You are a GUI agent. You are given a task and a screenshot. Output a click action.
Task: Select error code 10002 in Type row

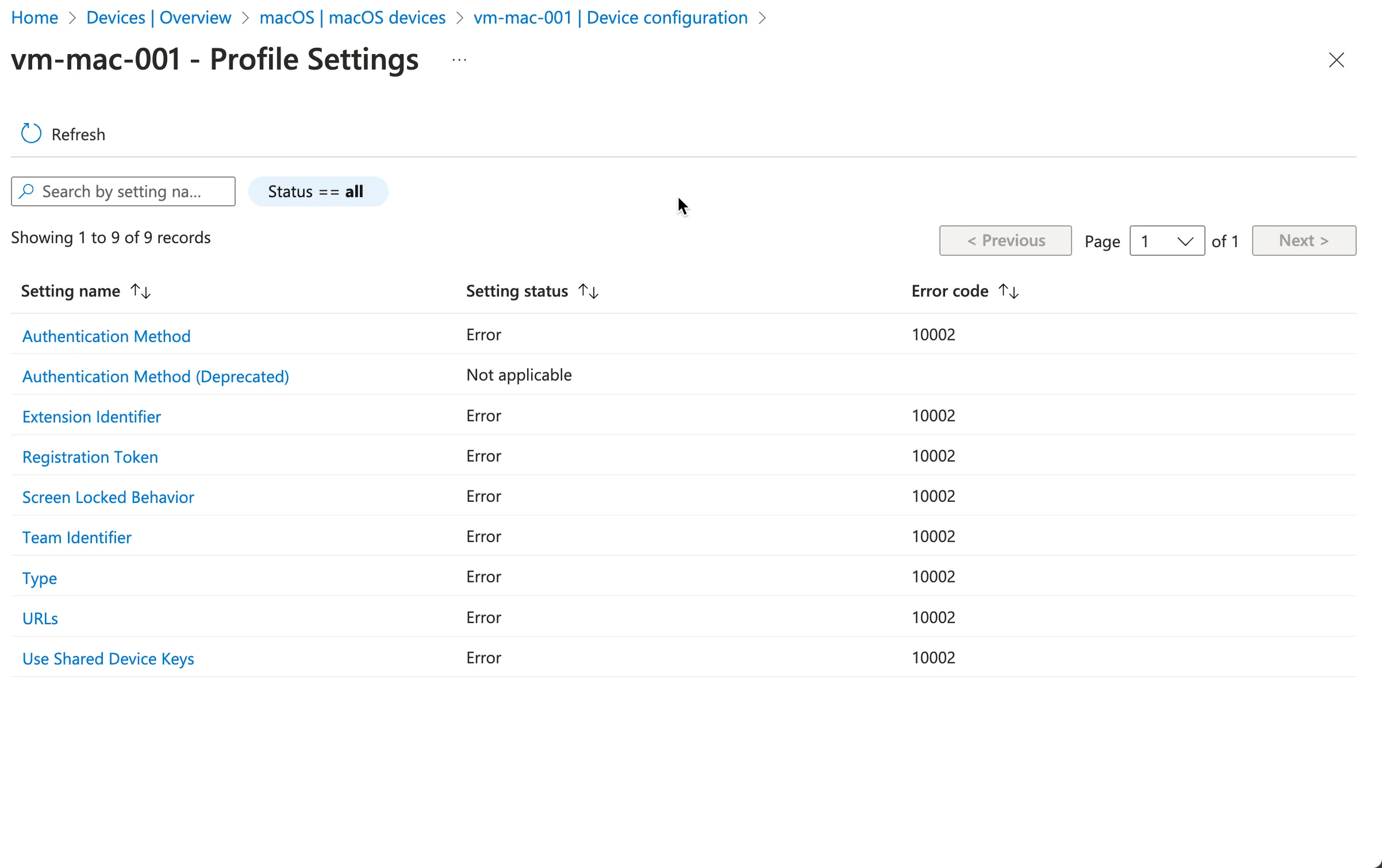(x=934, y=576)
